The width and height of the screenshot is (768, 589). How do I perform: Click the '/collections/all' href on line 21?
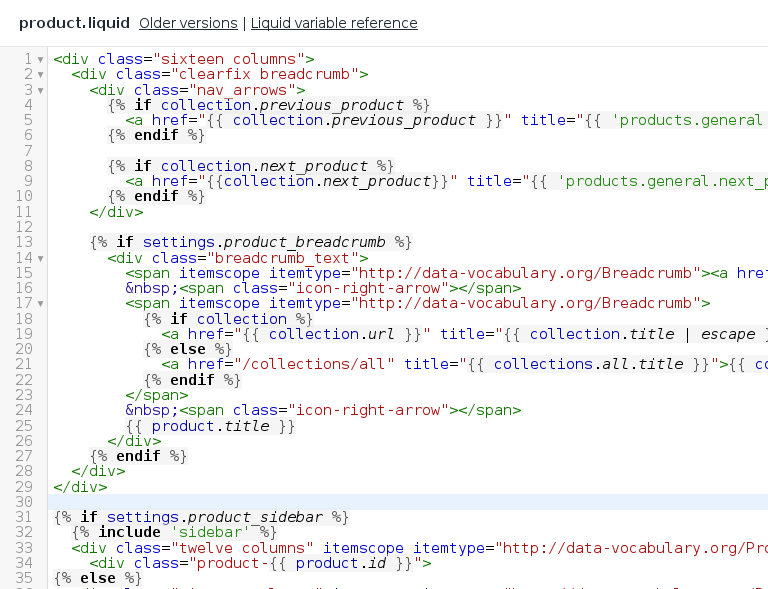(x=314, y=364)
